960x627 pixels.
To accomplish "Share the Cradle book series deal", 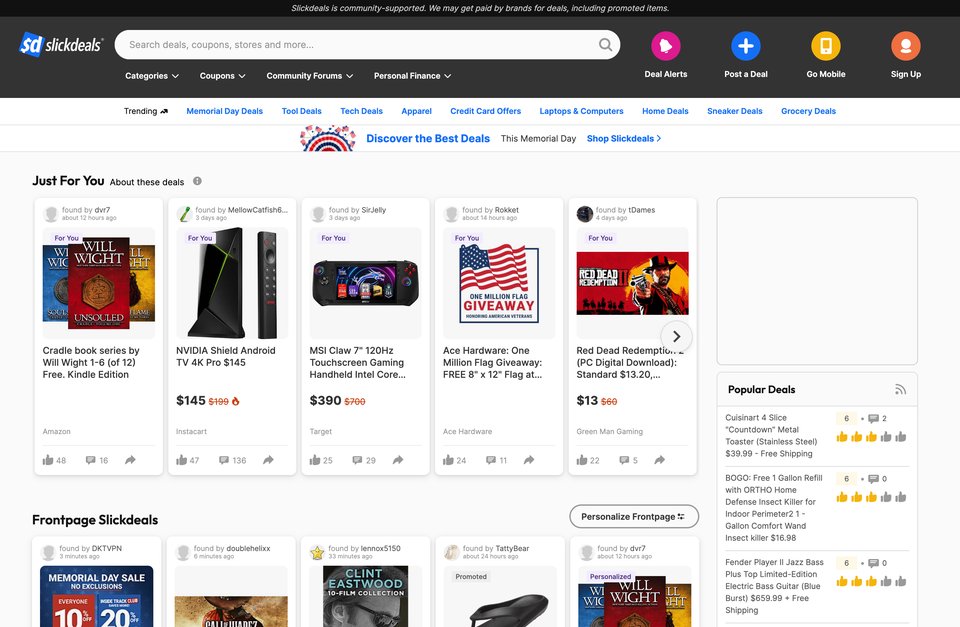I will point(130,460).
